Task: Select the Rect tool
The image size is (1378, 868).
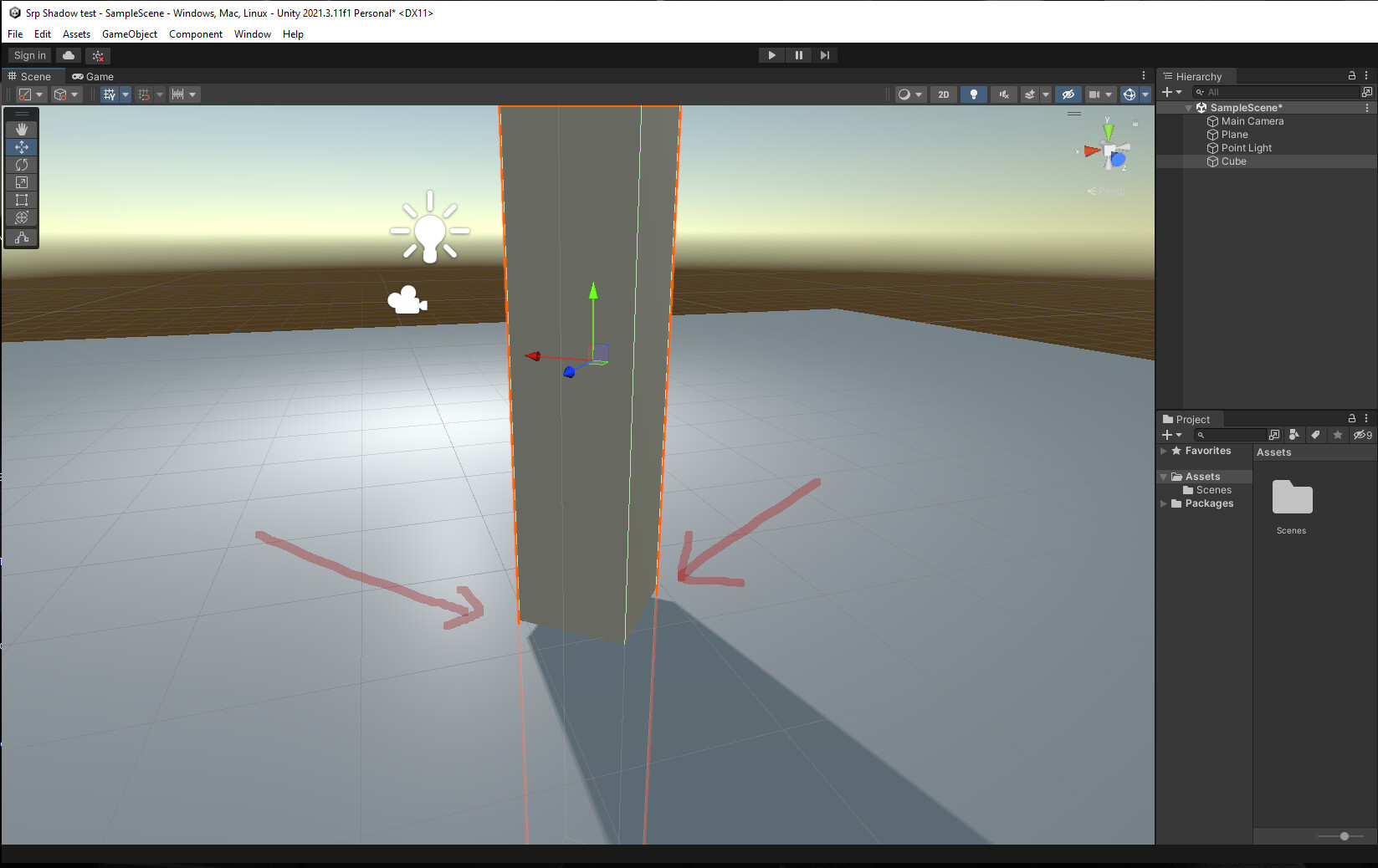Action: [x=22, y=200]
